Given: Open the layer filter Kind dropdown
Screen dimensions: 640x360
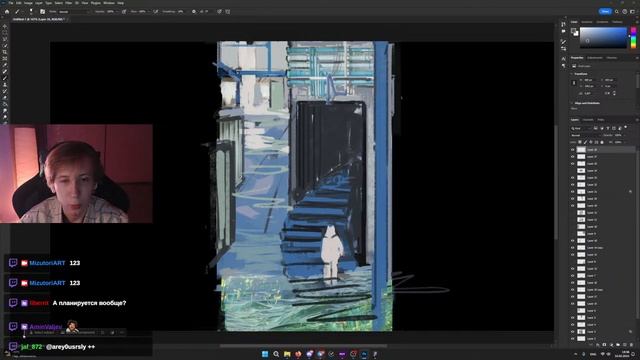Looking at the screenshot, I should click(582, 128).
